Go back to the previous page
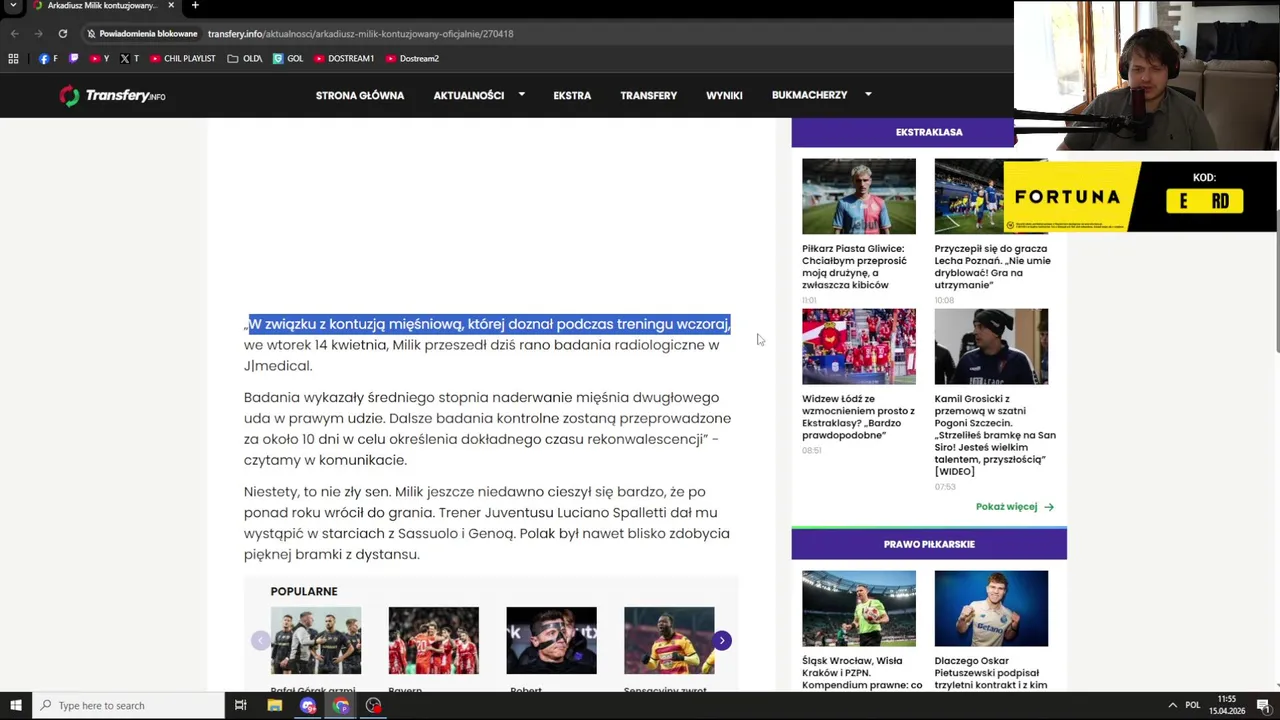Image resolution: width=1280 pixels, height=720 pixels. 14,33
